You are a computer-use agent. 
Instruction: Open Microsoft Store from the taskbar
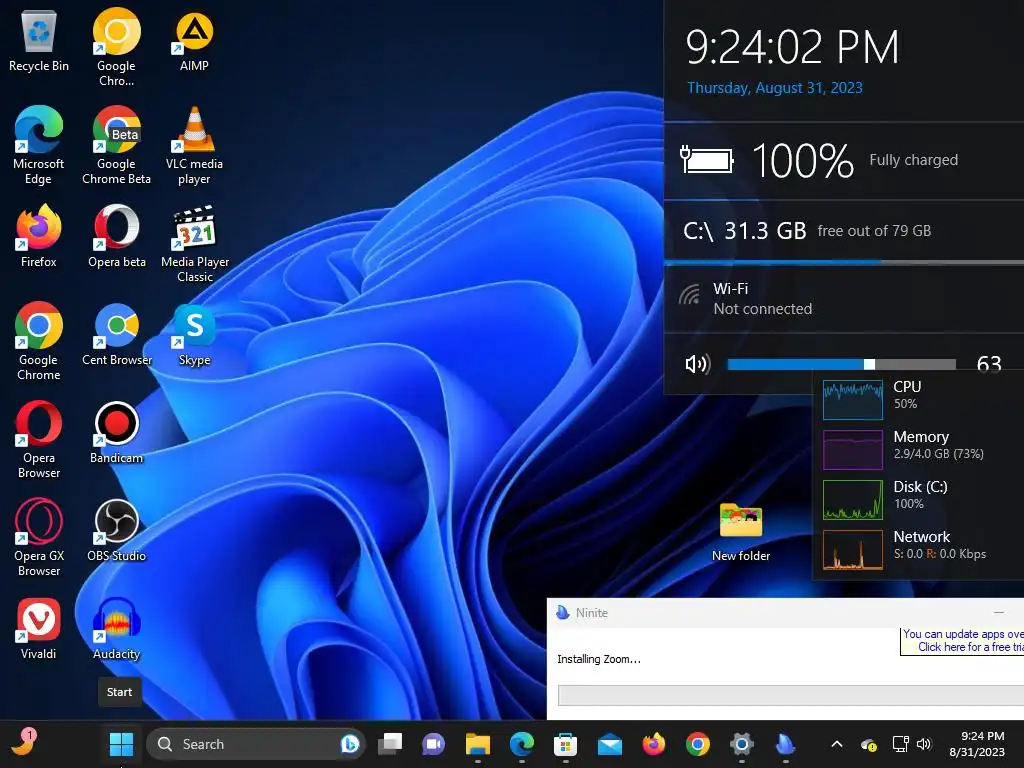click(x=565, y=744)
